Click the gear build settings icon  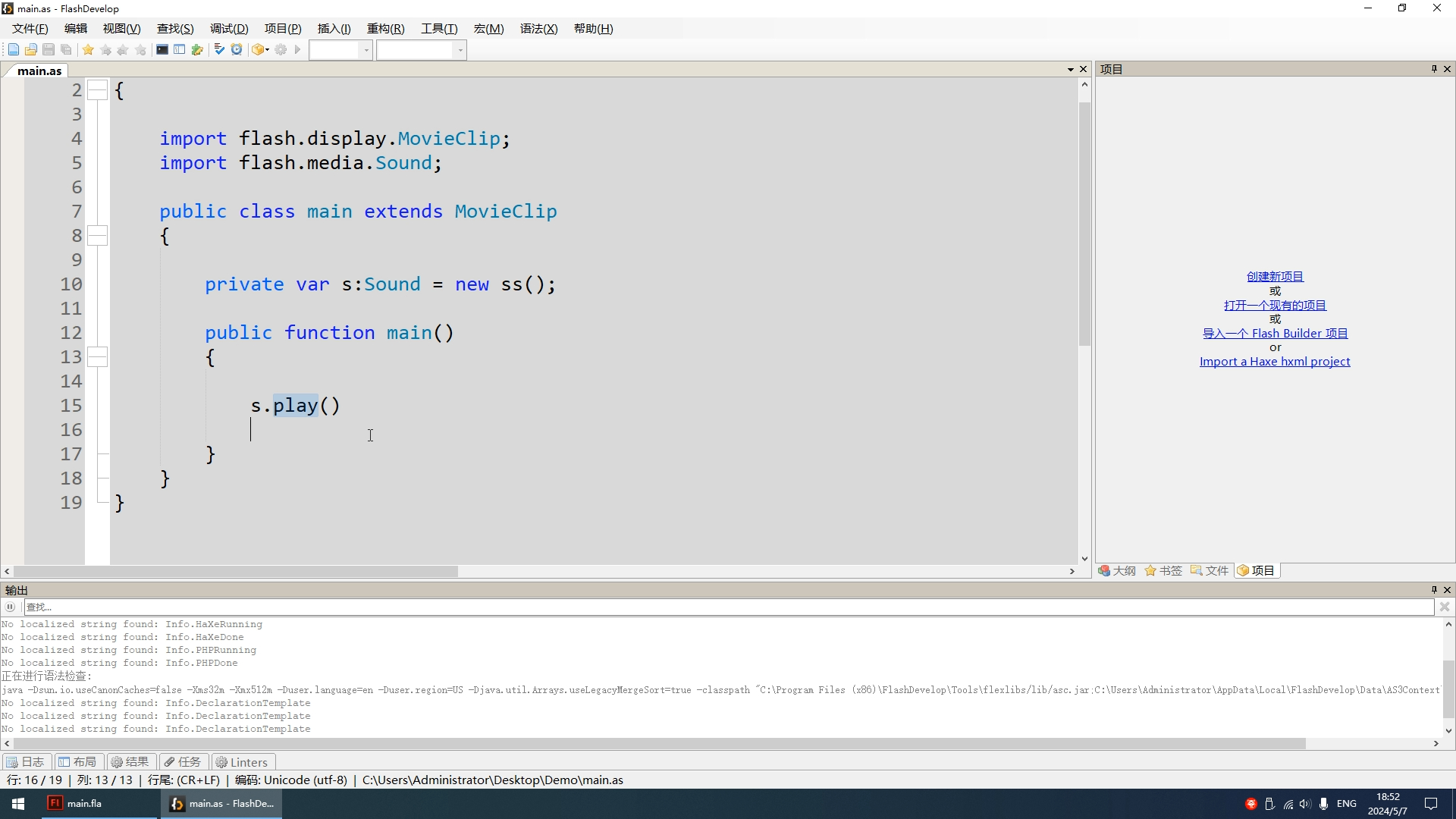pyautogui.click(x=281, y=50)
